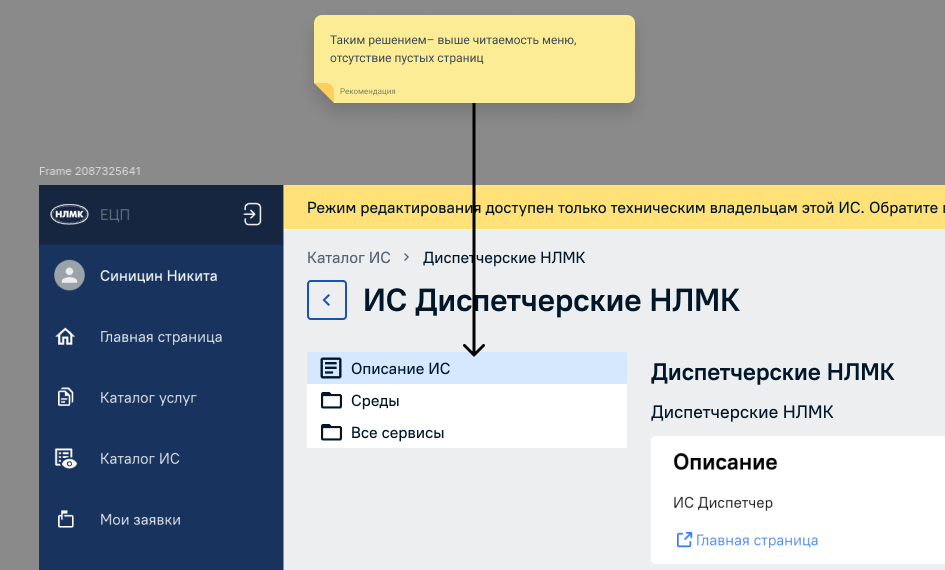Click the Описание ИС document icon
This screenshot has width=945, height=570.
pos(331,369)
